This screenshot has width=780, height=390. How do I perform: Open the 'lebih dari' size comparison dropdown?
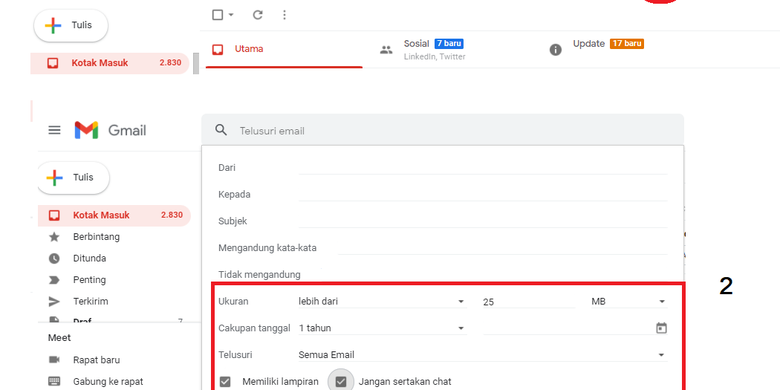[x=382, y=301]
